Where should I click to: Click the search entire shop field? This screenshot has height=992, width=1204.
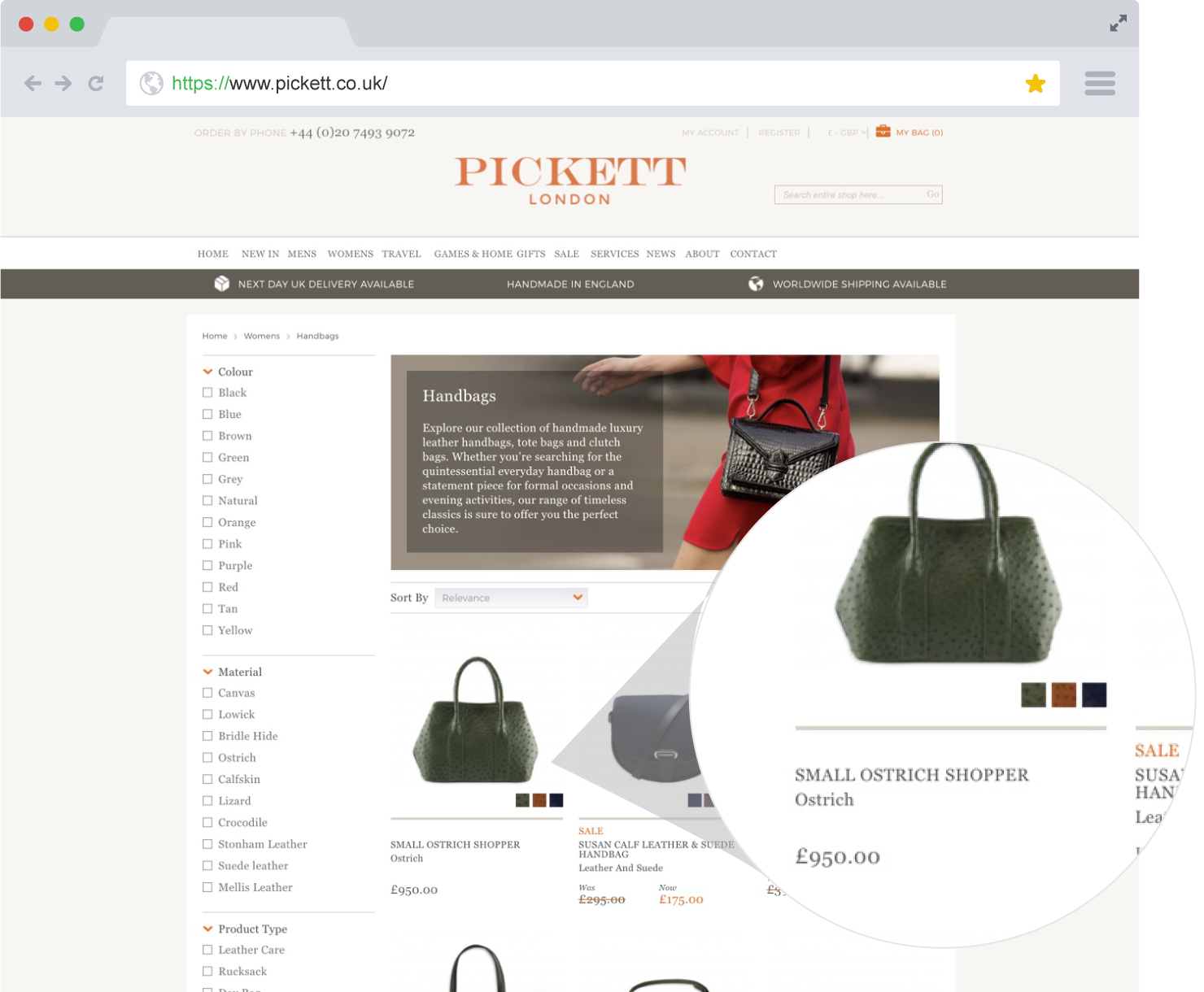(849, 194)
